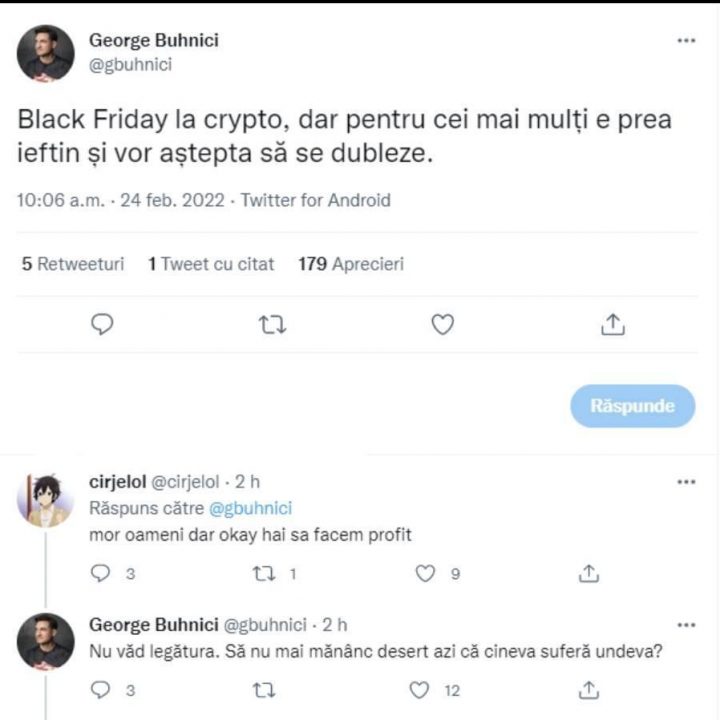720x720 pixels.
Task: Open George Buhnici's profile picture in main tweet
Action: (46, 53)
